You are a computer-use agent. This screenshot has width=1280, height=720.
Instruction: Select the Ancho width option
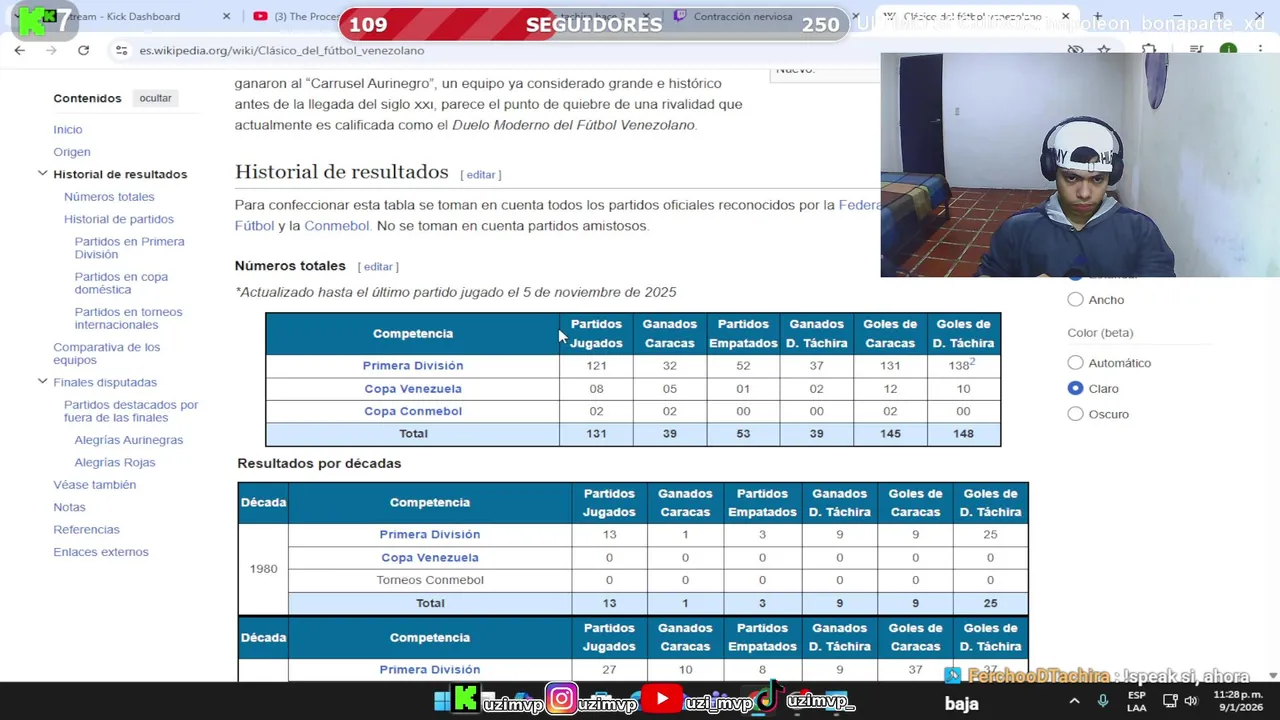[1075, 300]
